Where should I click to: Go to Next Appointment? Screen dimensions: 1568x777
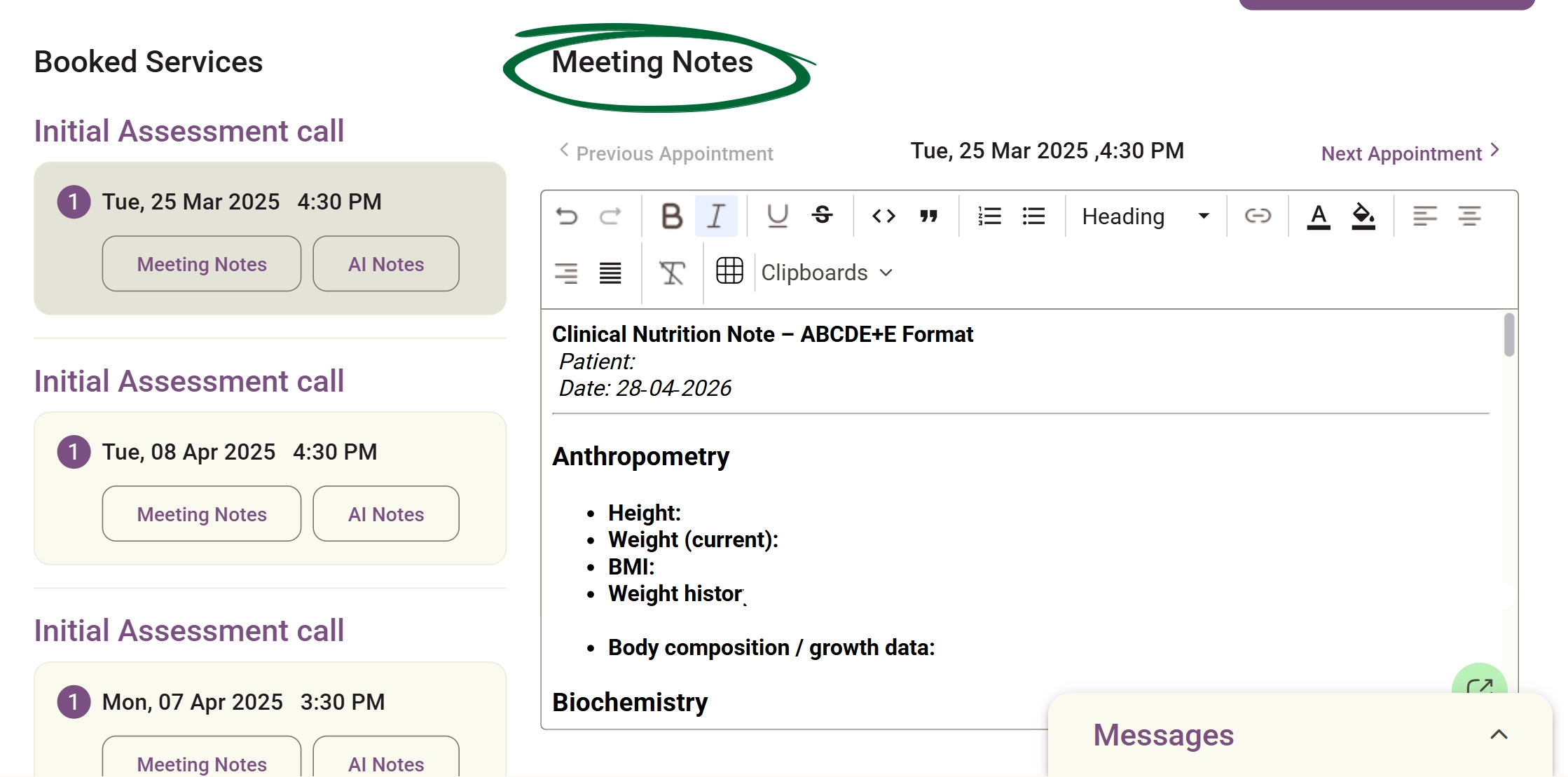pos(1410,153)
